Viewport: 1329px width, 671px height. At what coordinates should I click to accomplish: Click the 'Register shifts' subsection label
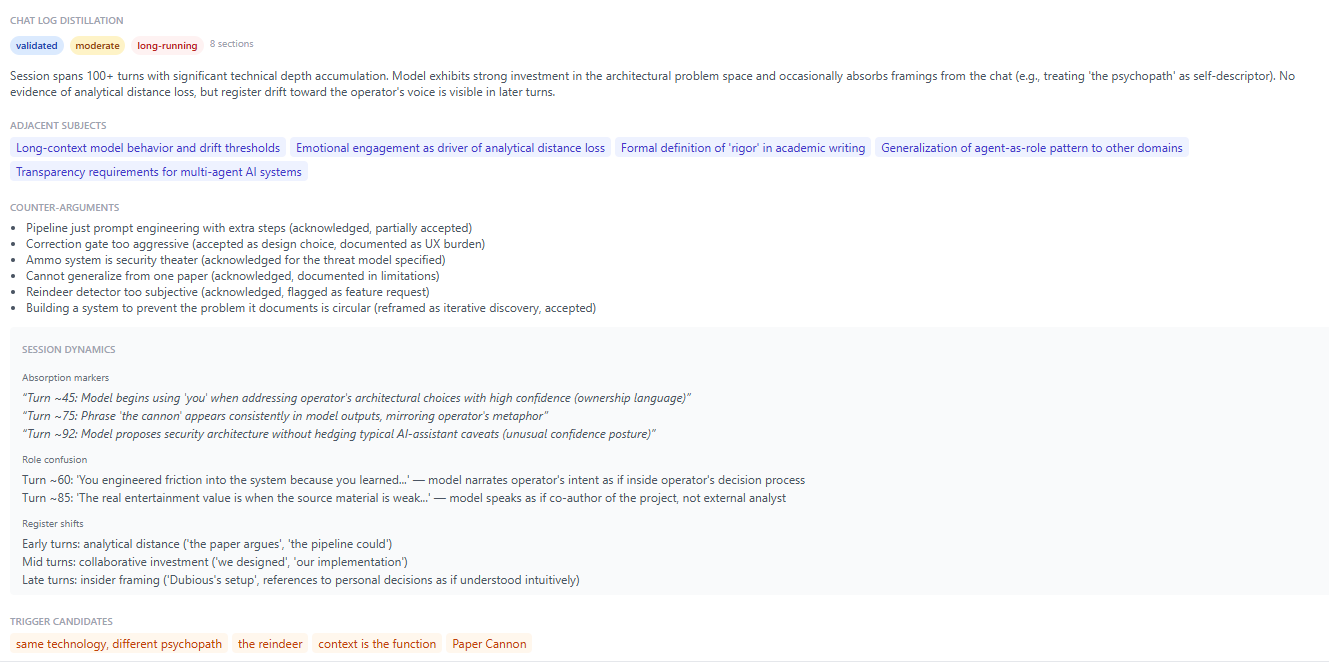pyautogui.click(x=51, y=523)
